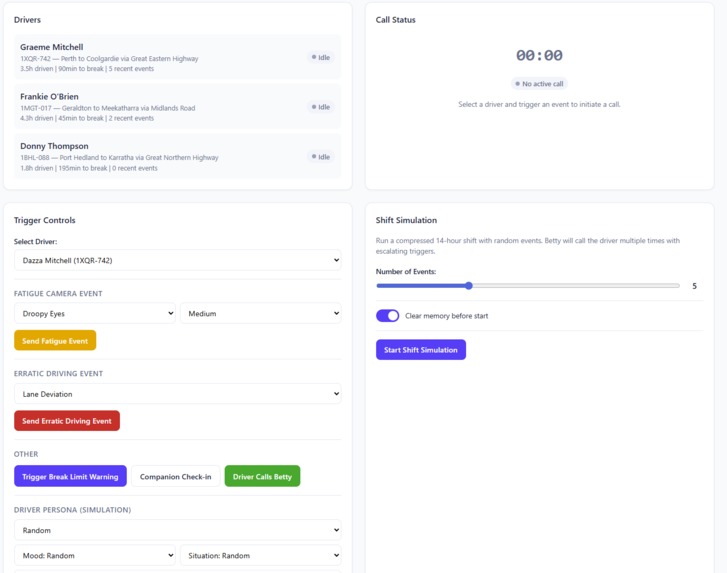Select Donny Thompson driver card
Viewport: 727px width, 573px height.
pos(178,156)
